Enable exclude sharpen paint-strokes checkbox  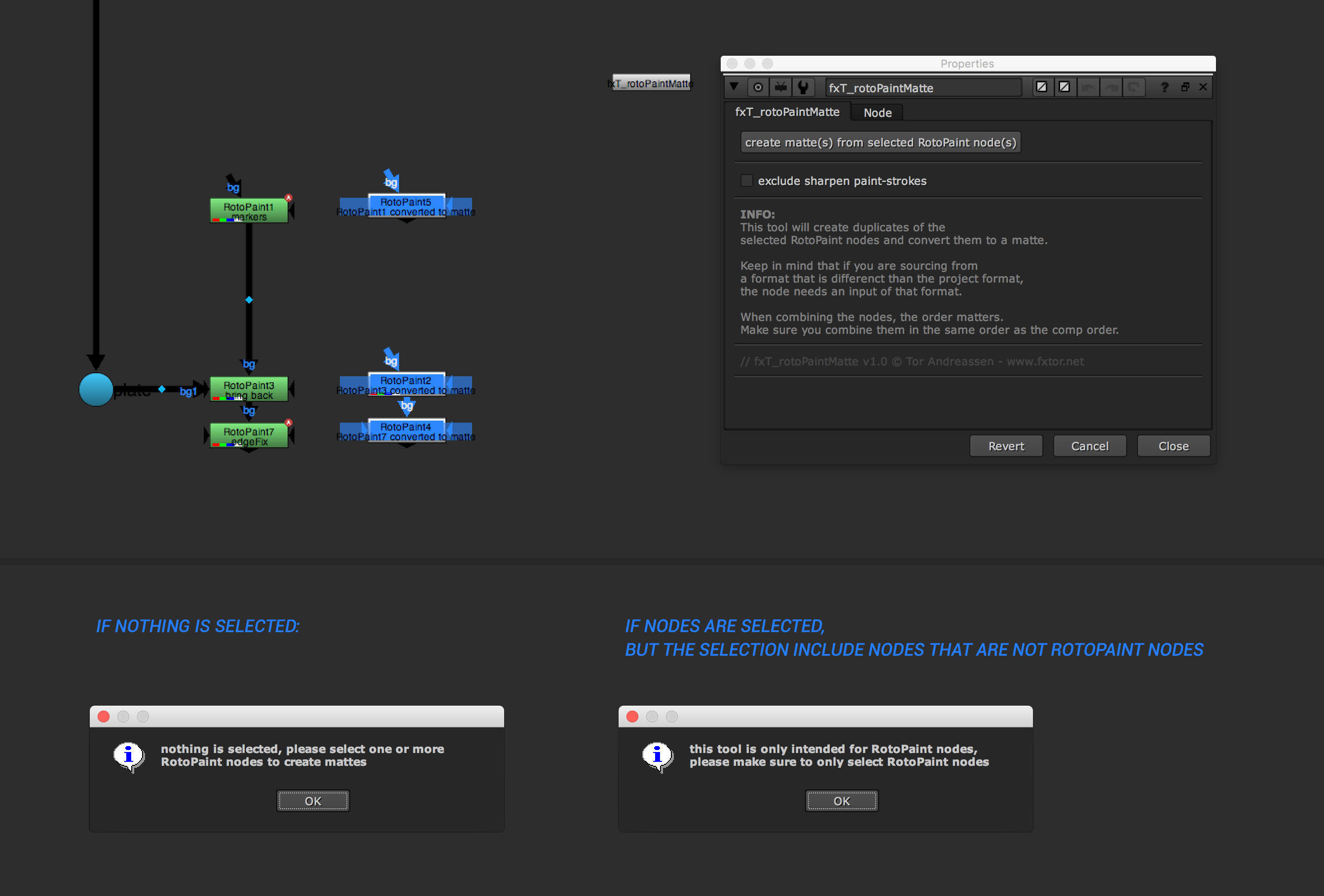746,180
